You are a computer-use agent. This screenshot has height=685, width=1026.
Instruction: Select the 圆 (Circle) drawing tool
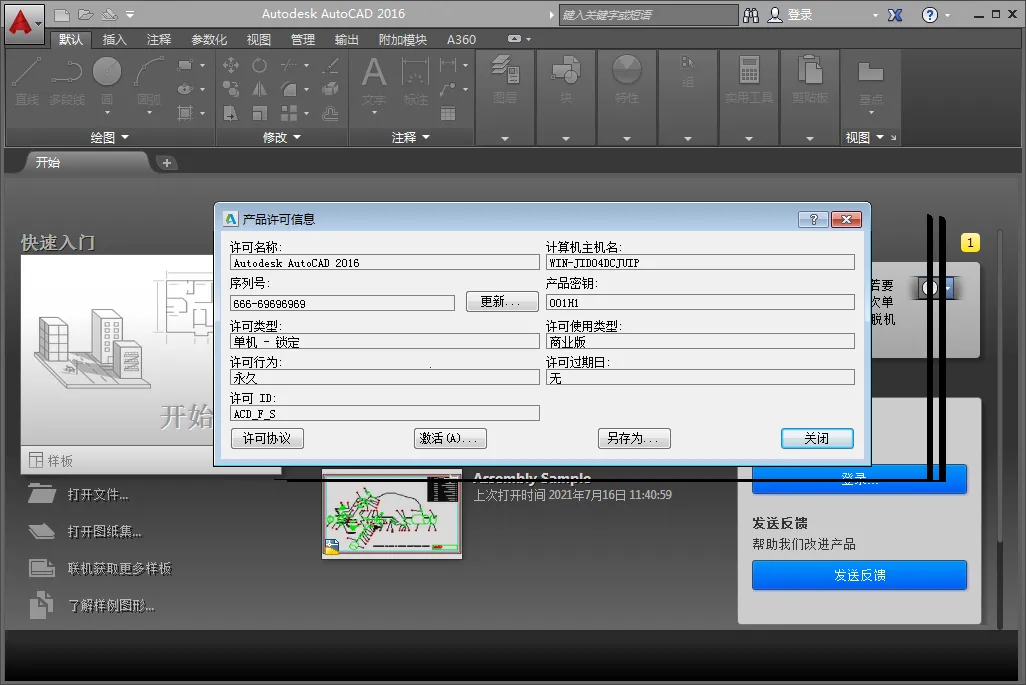(105, 71)
